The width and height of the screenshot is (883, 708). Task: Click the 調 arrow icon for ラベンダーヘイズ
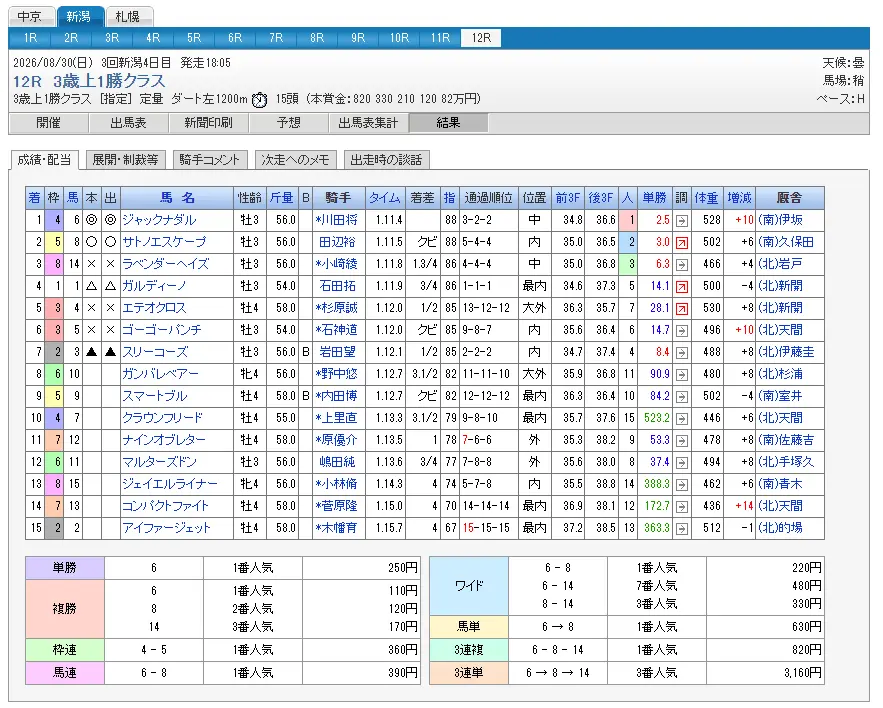click(681, 264)
